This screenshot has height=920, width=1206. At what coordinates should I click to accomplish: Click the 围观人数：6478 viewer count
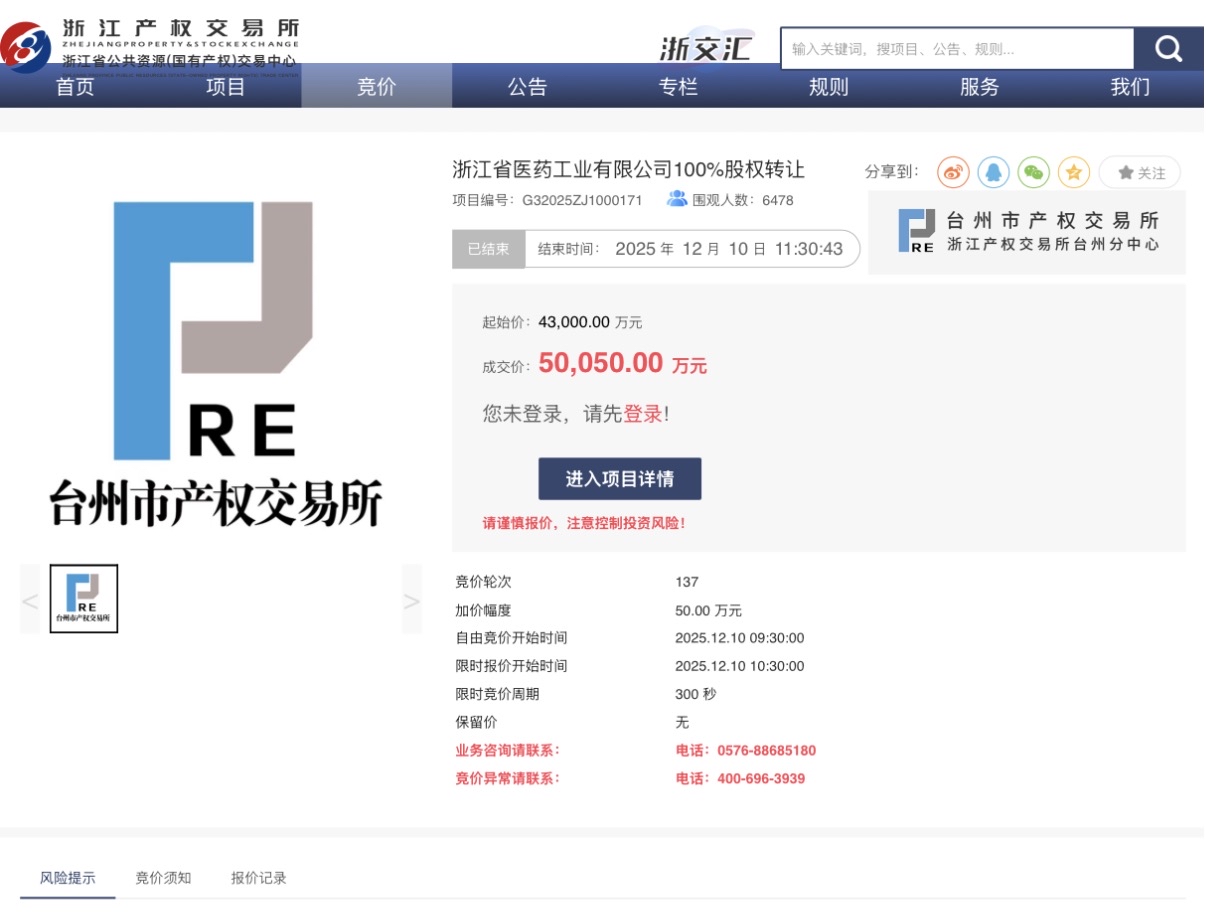coord(743,200)
